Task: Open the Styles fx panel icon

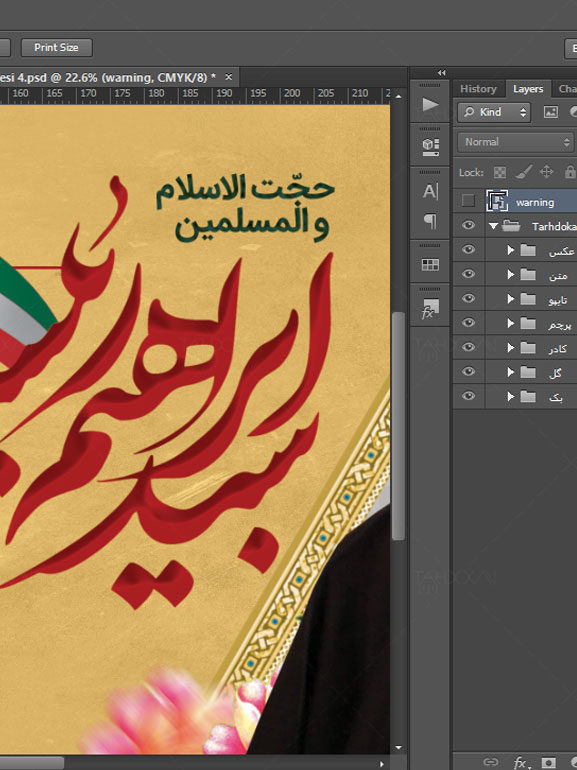Action: (430, 309)
